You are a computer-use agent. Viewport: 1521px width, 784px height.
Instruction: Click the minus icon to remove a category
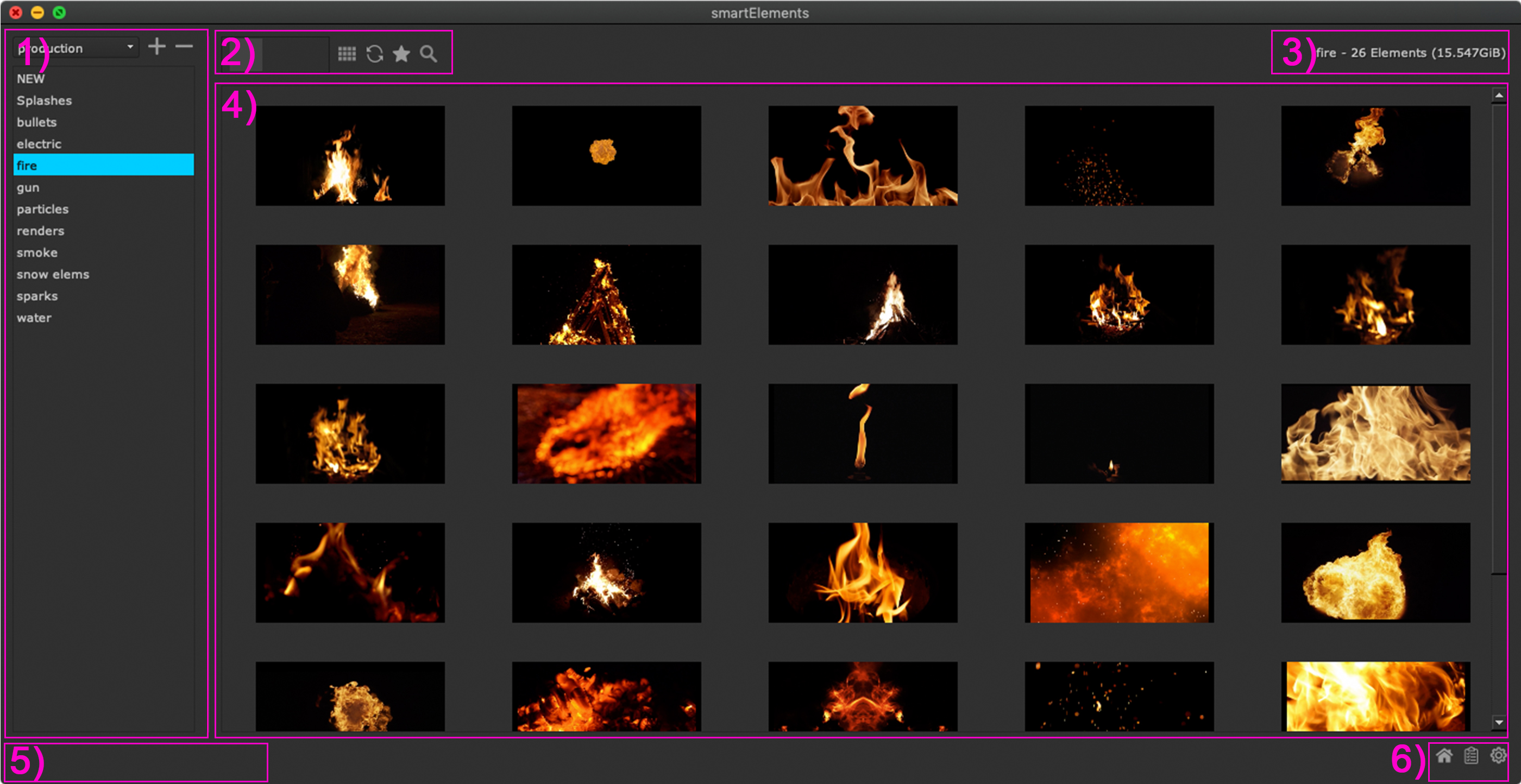pos(184,47)
